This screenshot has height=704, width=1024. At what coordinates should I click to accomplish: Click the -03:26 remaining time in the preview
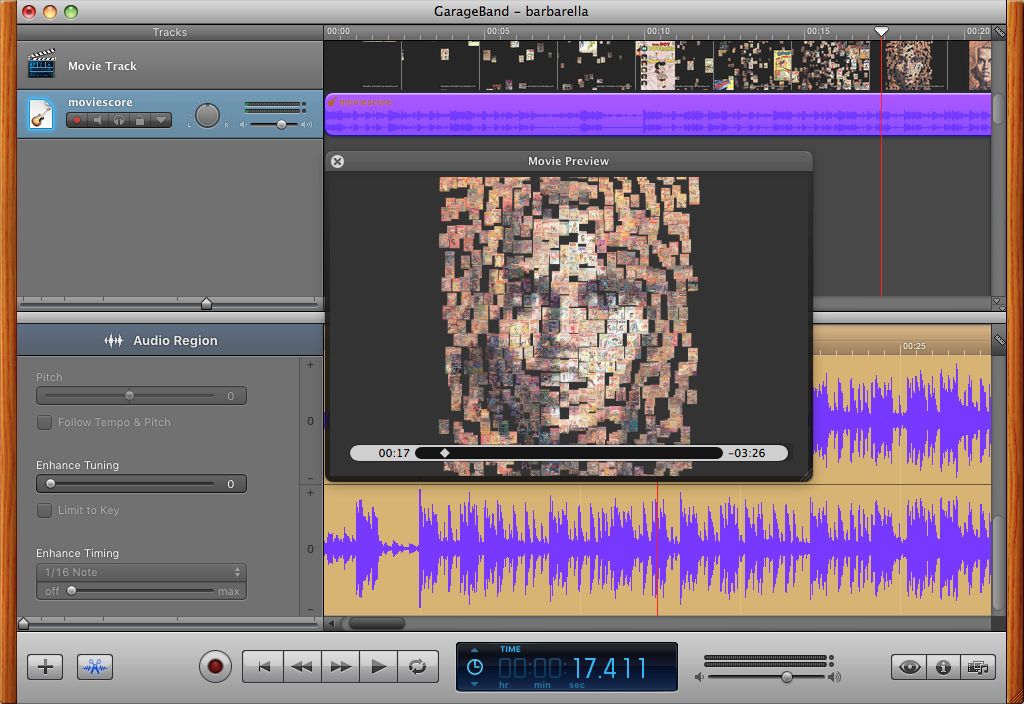(746, 453)
